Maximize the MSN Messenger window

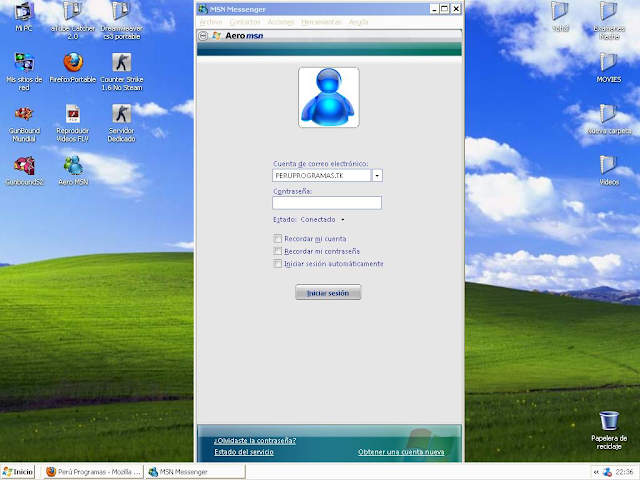coord(445,9)
